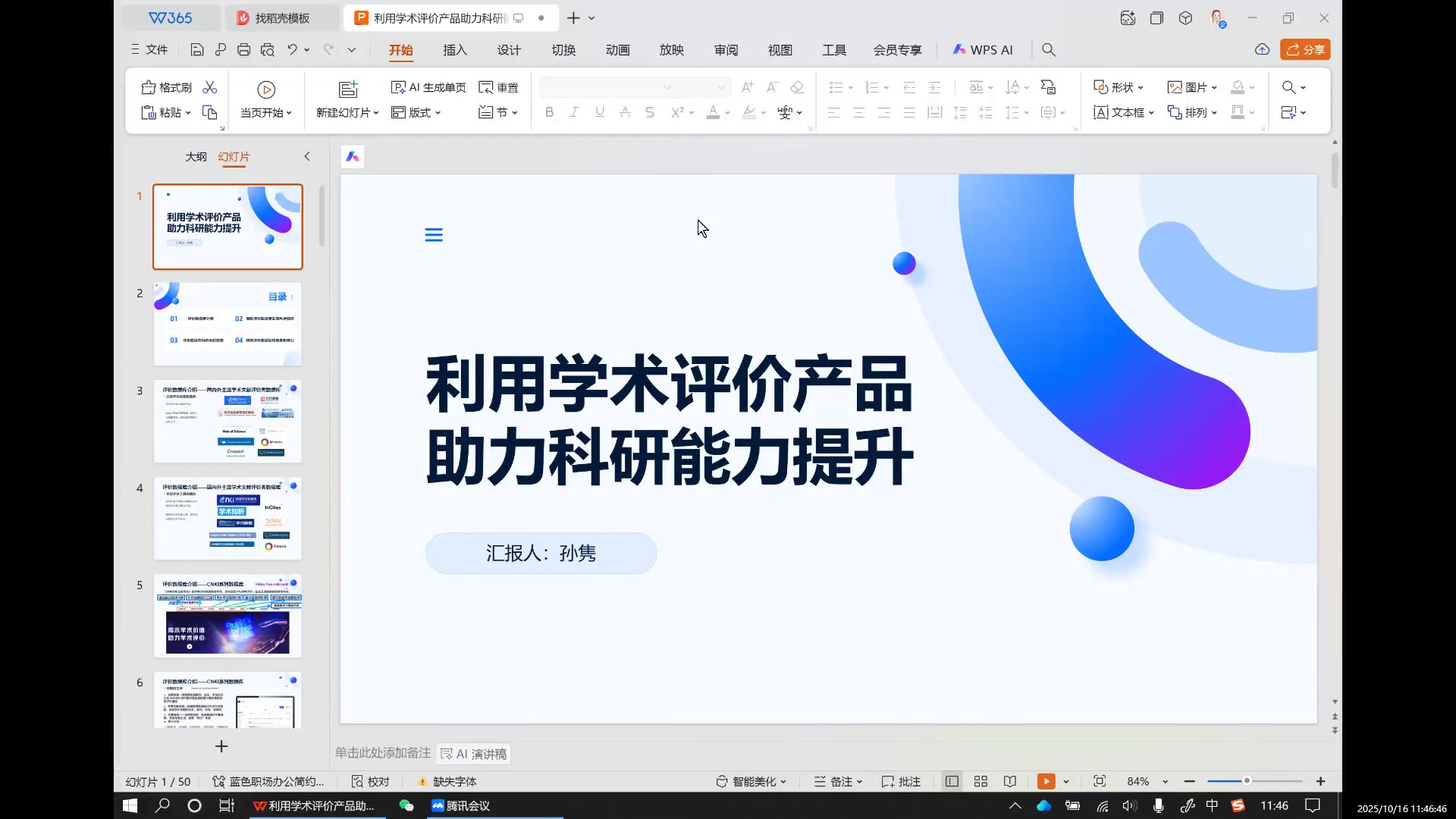Toggle normal view icon in status bar
Viewport: 1456px width, 819px height.
tap(952, 782)
